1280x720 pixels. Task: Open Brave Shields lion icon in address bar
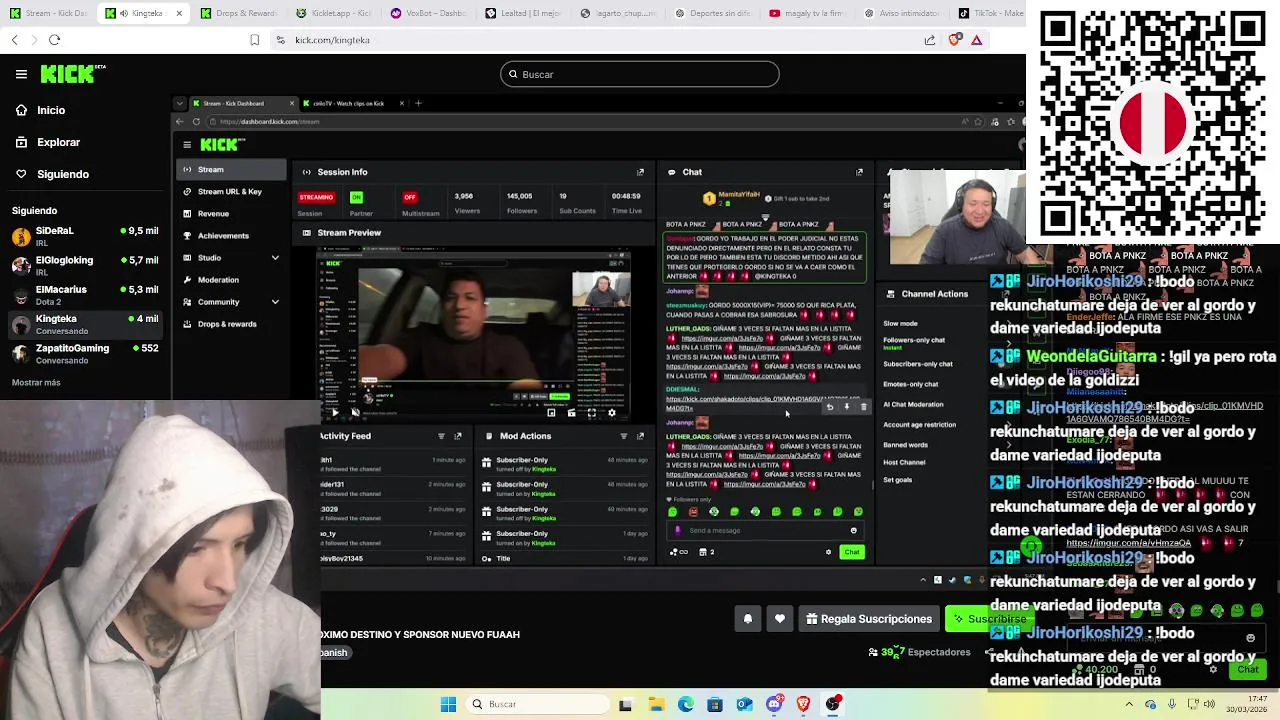[954, 40]
